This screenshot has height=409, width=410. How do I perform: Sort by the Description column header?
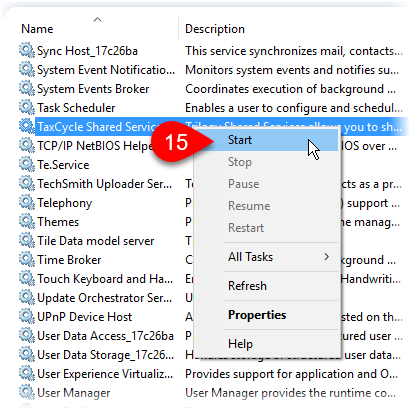pos(215,29)
